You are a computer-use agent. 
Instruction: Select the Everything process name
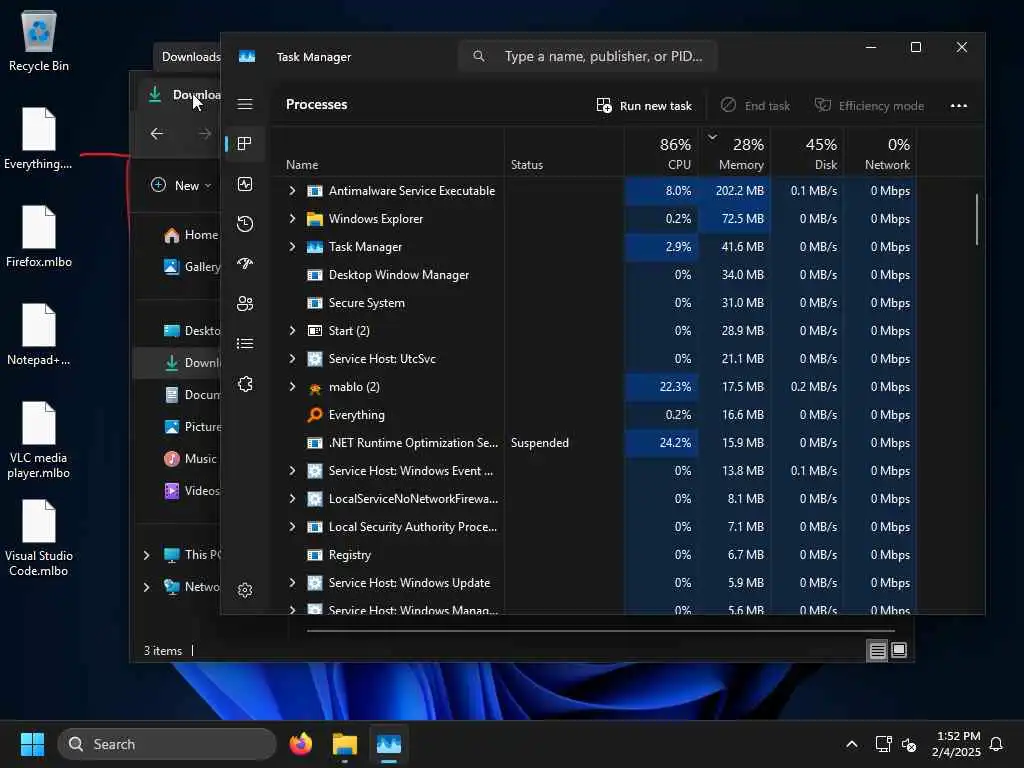357,415
